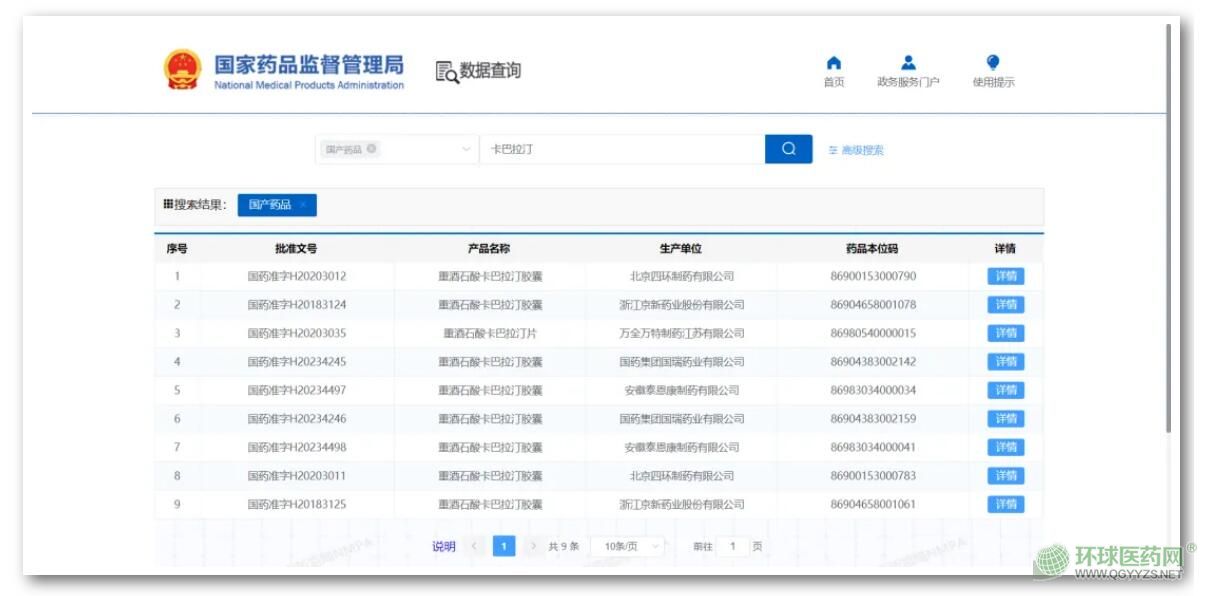Click the 数据查询 data query icon
This screenshot has width=1208, height=596.
pyautogui.click(x=446, y=72)
